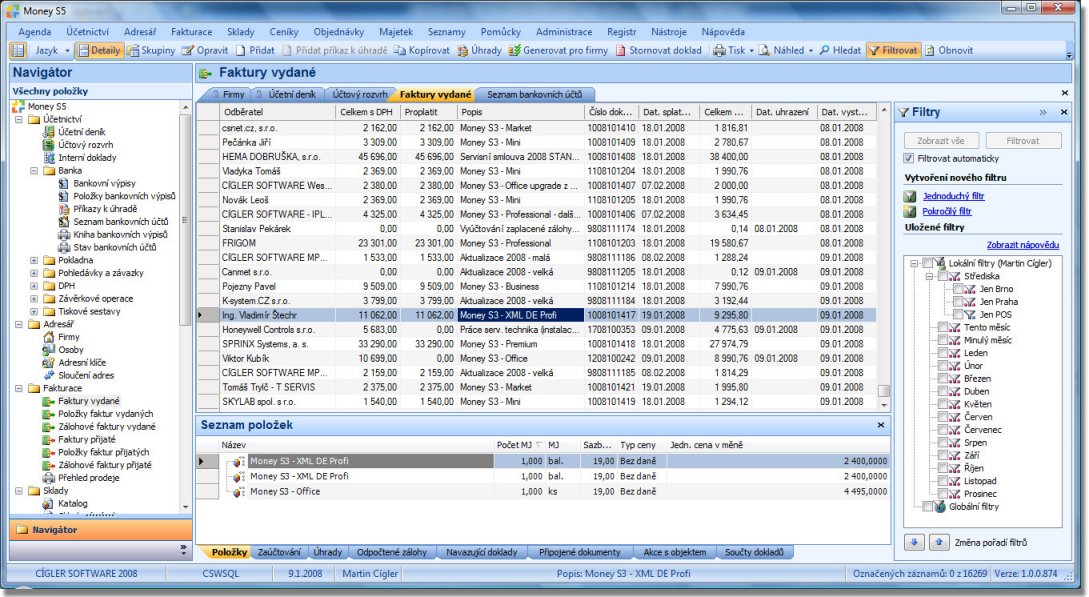Open Firmy under Adresář

pos(68,337)
